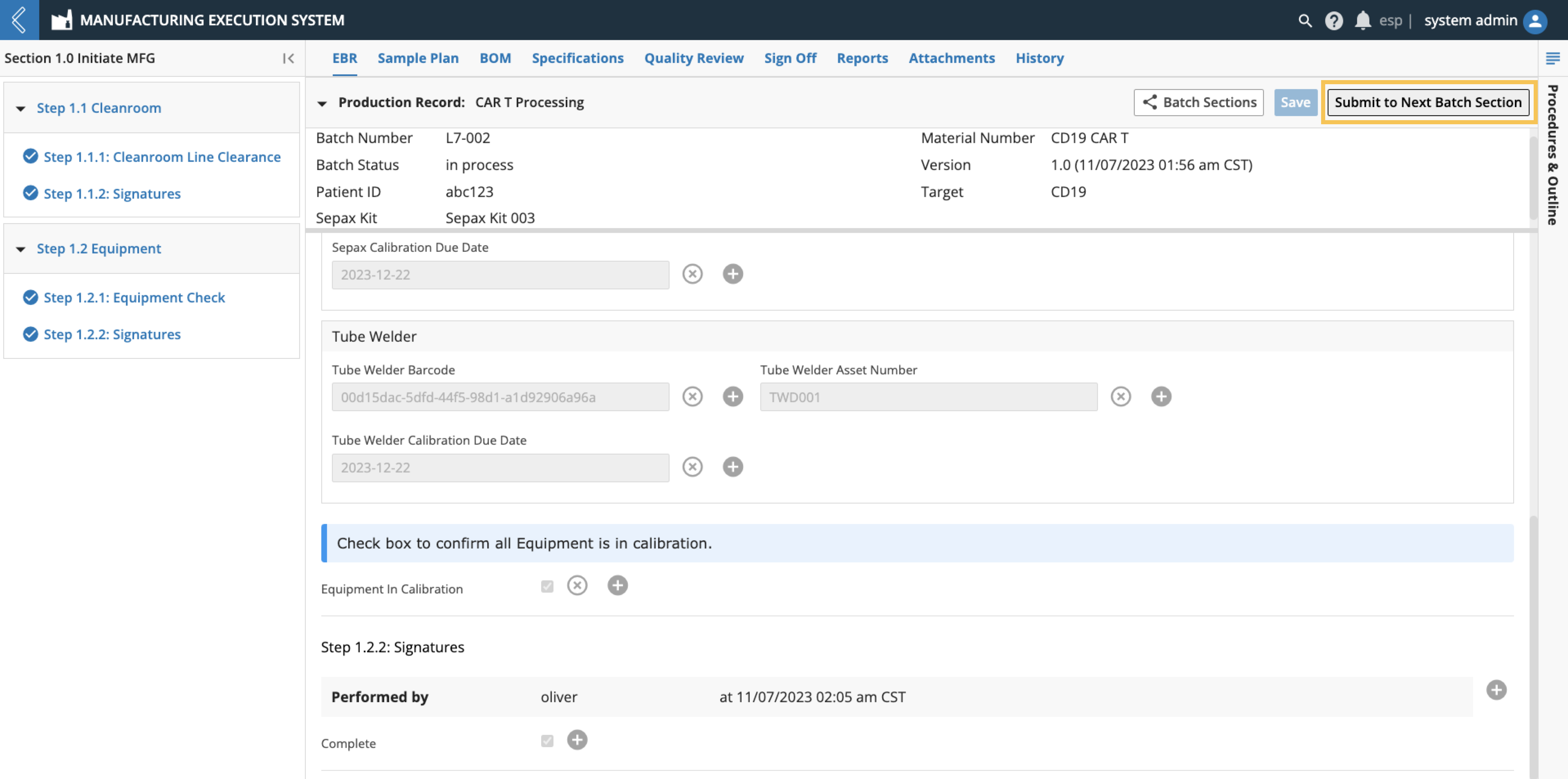This screenshot has width=1568, height=779.
Task: Add entry for Tube Welder Barcode
Action: tap(732, 397)
